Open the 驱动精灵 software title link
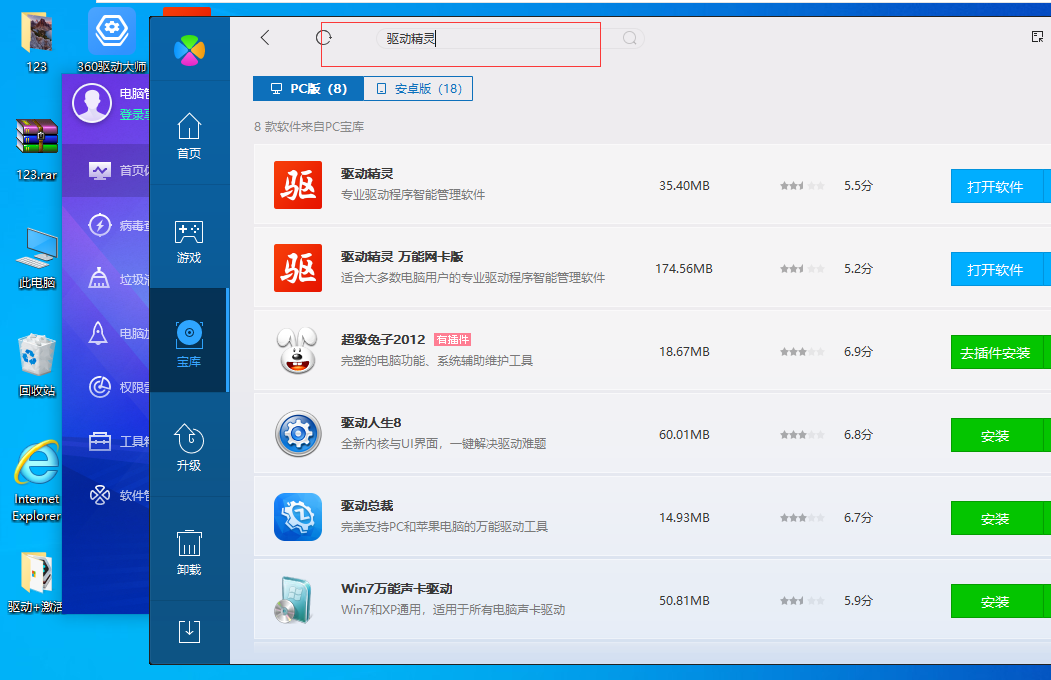The width and height of the screenshot is (1051, 680). 367,174
